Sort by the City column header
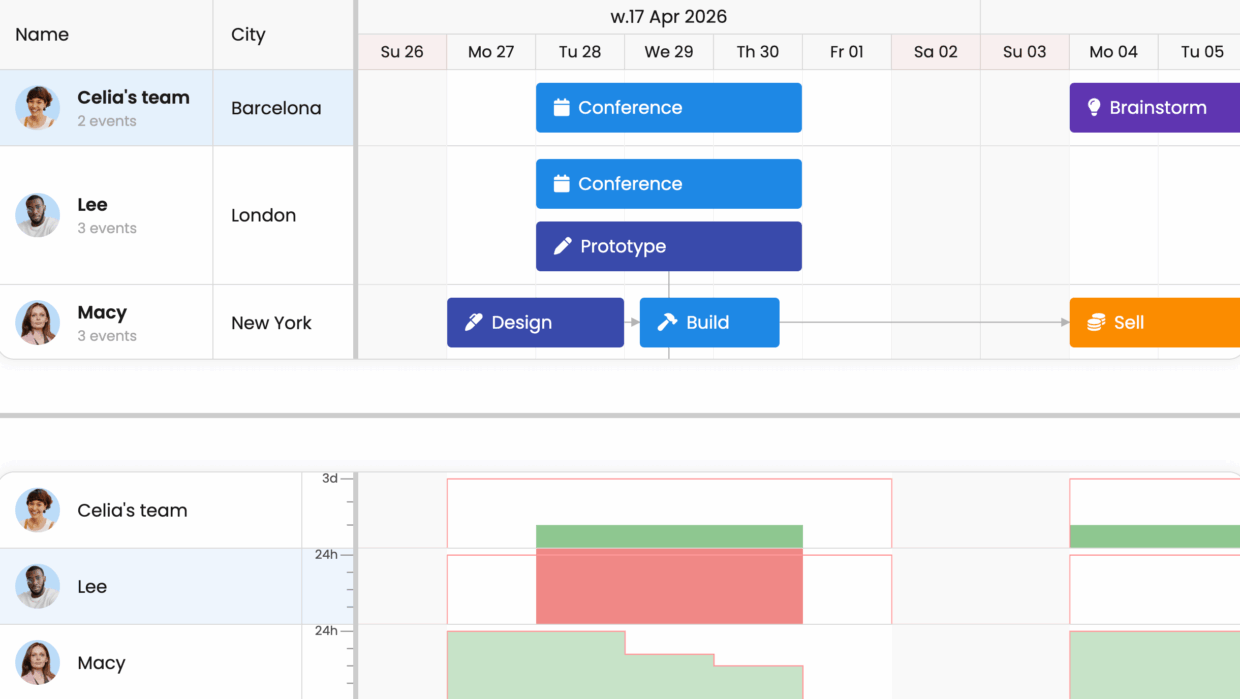The width and height of the screenshot is (1240, 699). (x=248, y=35)
